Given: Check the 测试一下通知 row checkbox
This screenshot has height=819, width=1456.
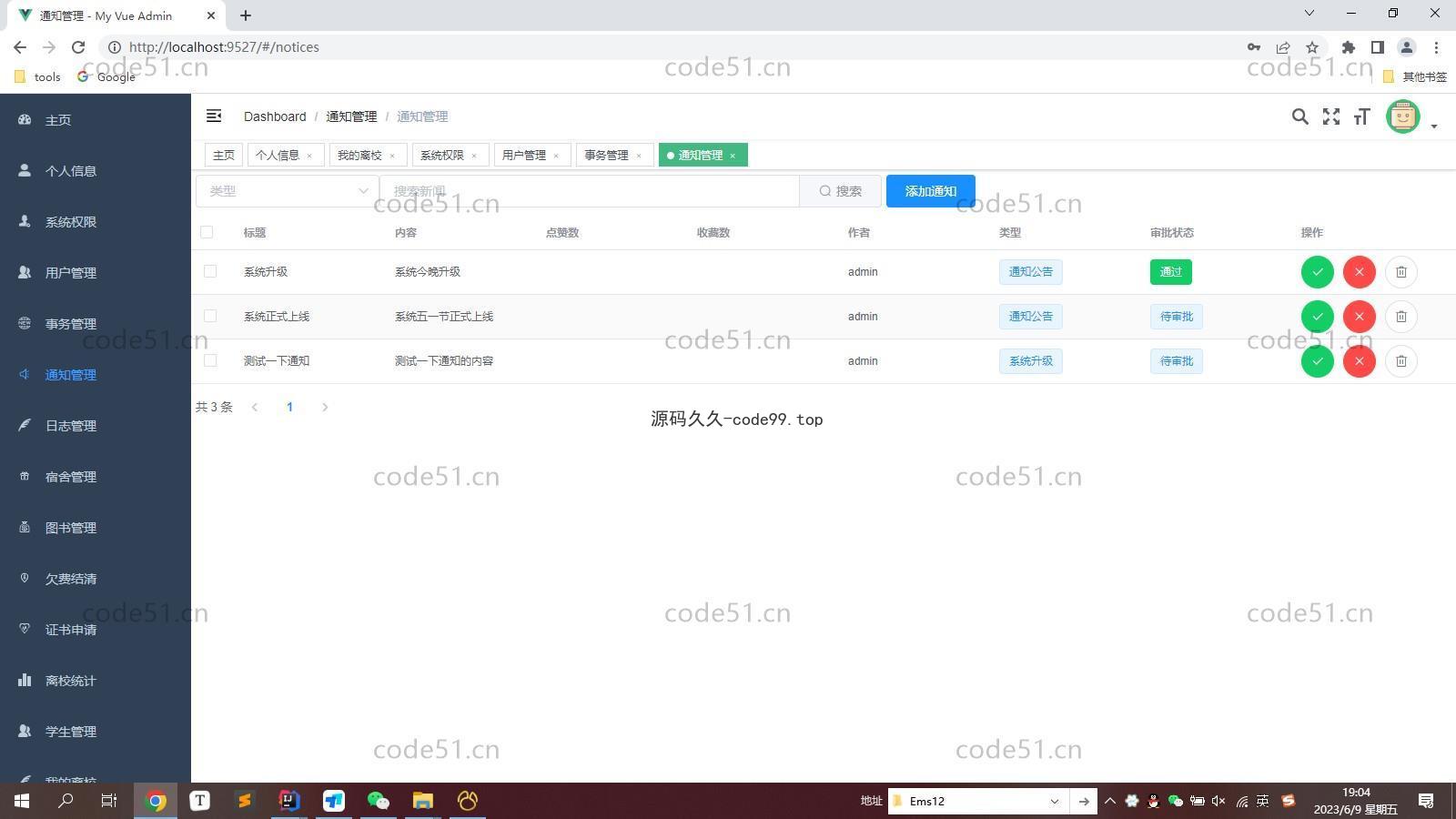Looking at the screenshot, I should 210,360.
